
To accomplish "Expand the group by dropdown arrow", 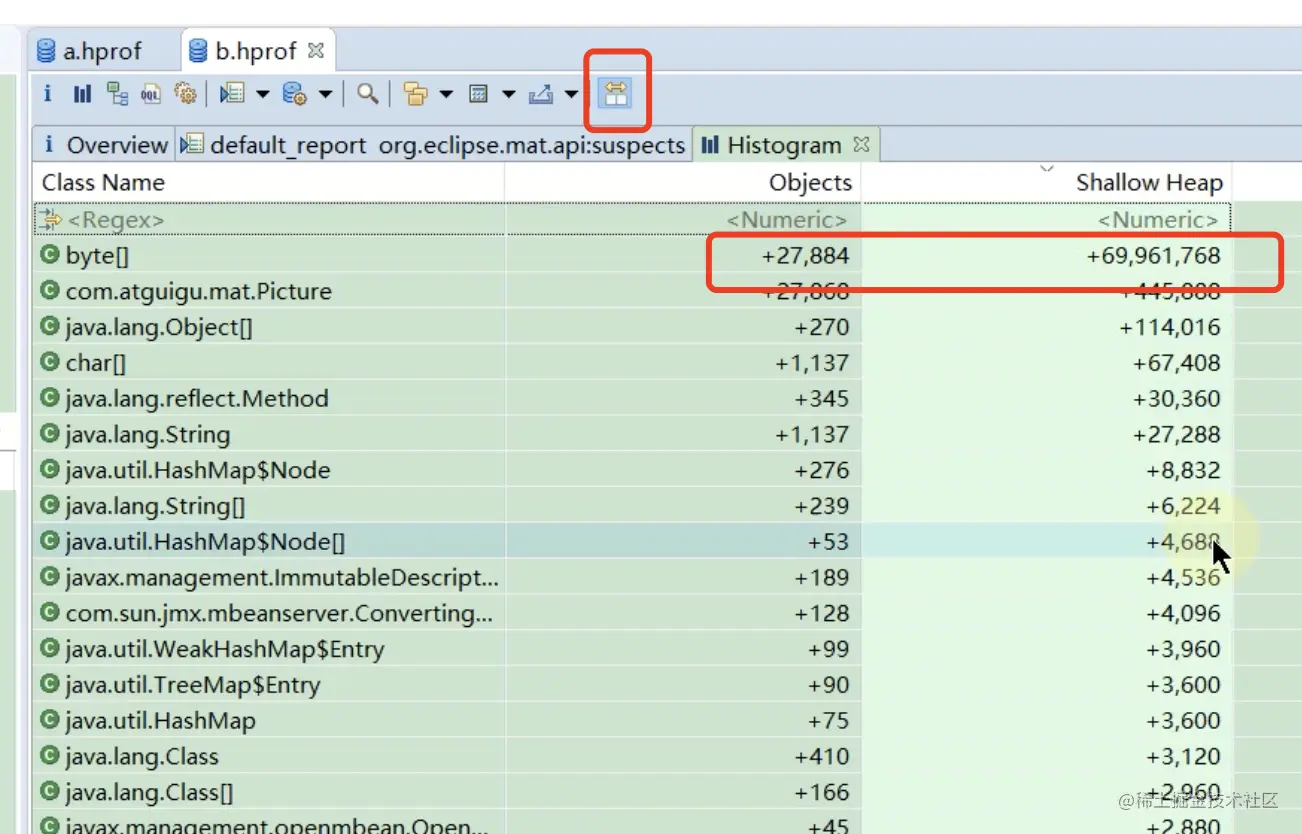I will coord(446,94).
